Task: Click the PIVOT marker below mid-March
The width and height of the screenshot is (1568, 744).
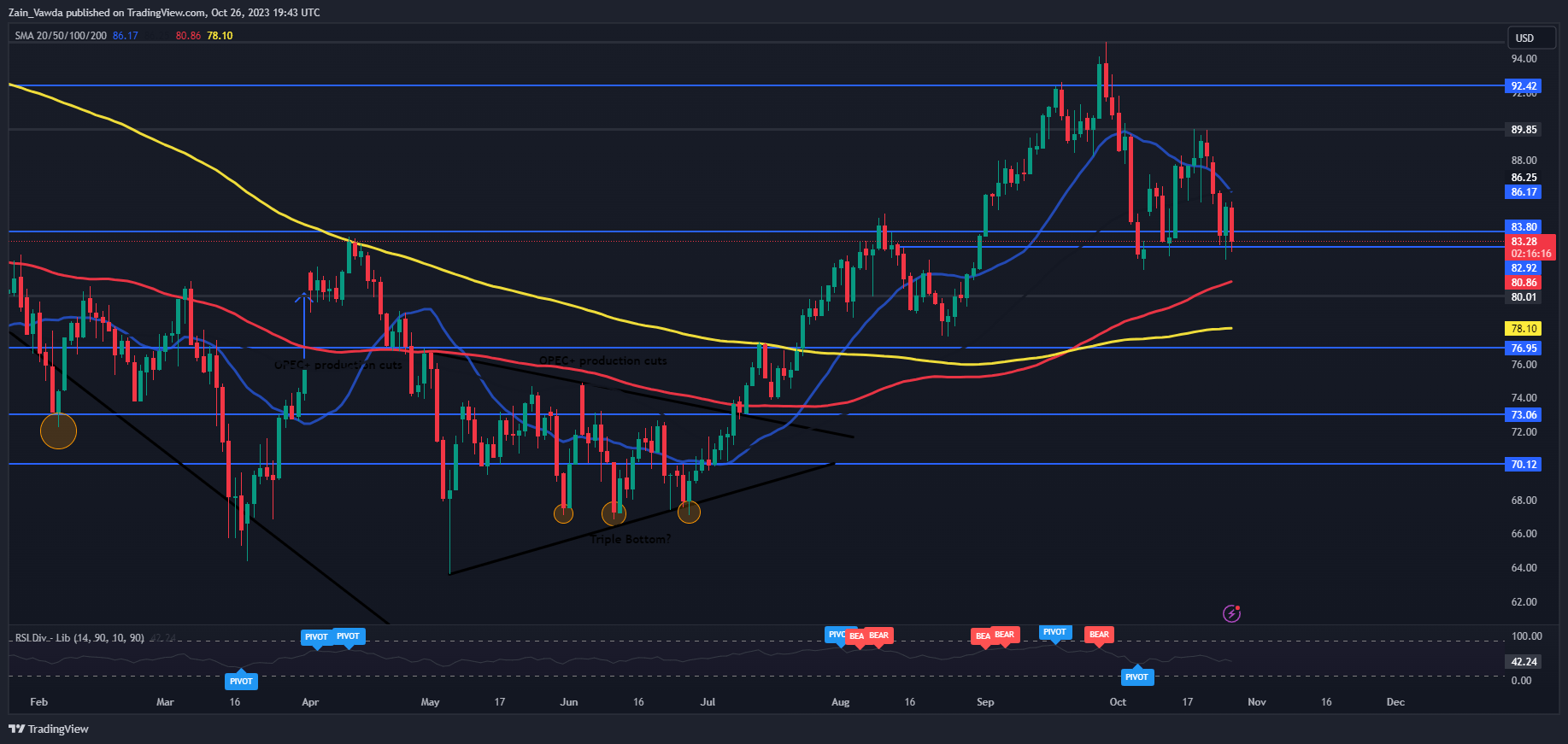Action: 241,681
